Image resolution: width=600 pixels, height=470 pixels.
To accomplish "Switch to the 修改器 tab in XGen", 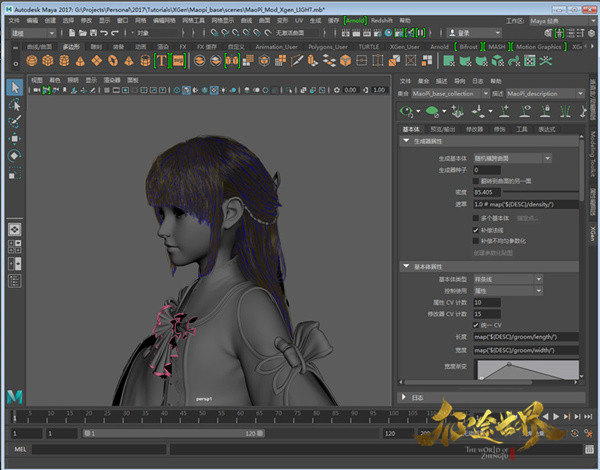I will pos(474,128).
